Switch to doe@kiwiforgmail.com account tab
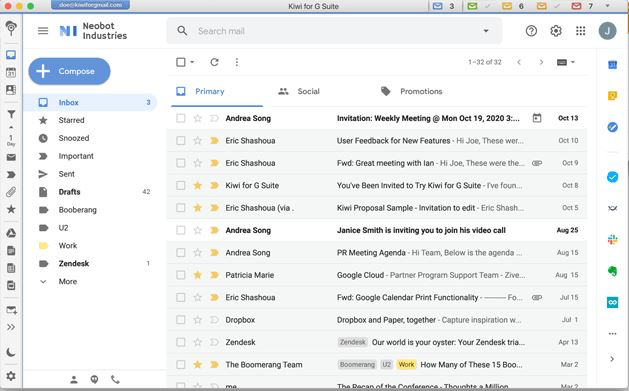Viewport: 629px width, 391px height. point(91,5)
